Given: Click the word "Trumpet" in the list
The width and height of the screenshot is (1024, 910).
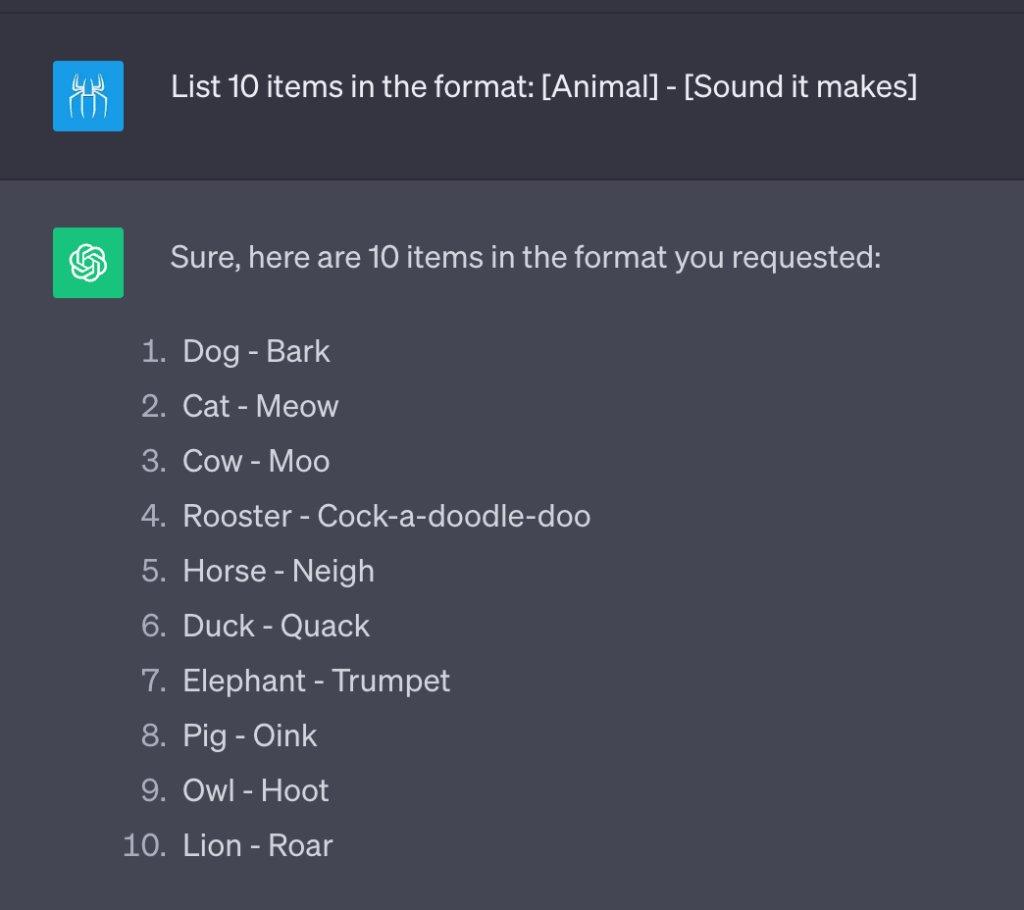Looking at the screenshot, I should click(391, 681).
